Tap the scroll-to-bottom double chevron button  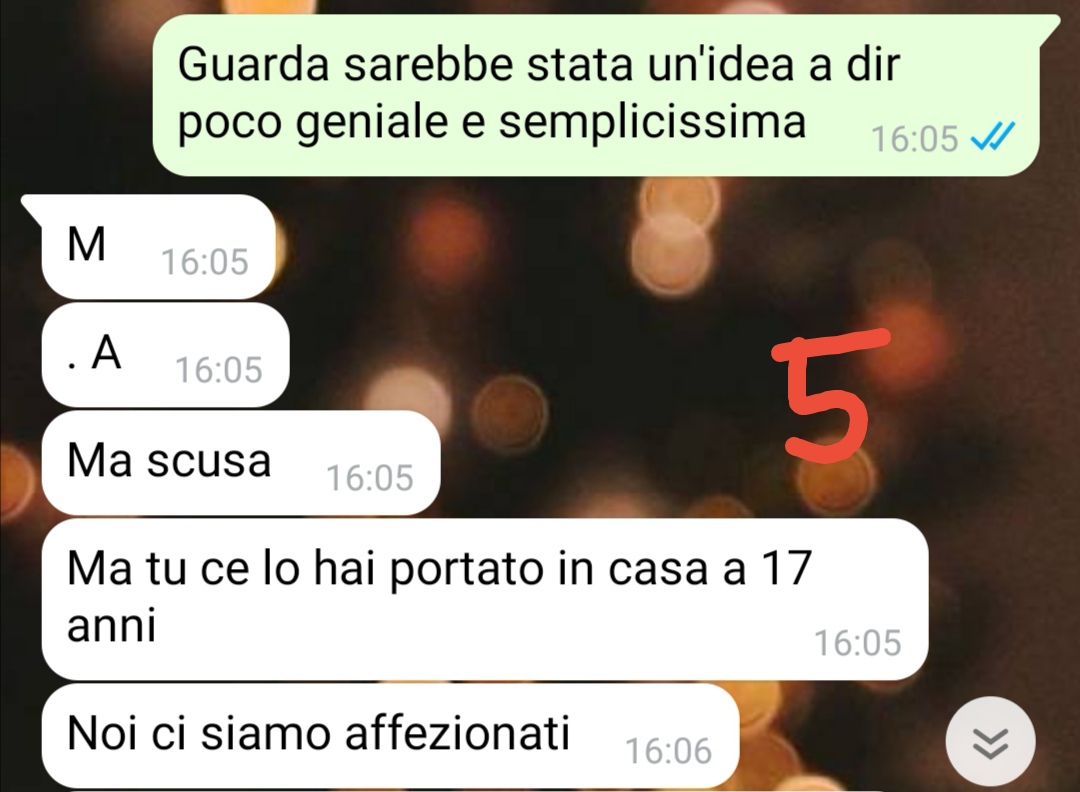990,742
